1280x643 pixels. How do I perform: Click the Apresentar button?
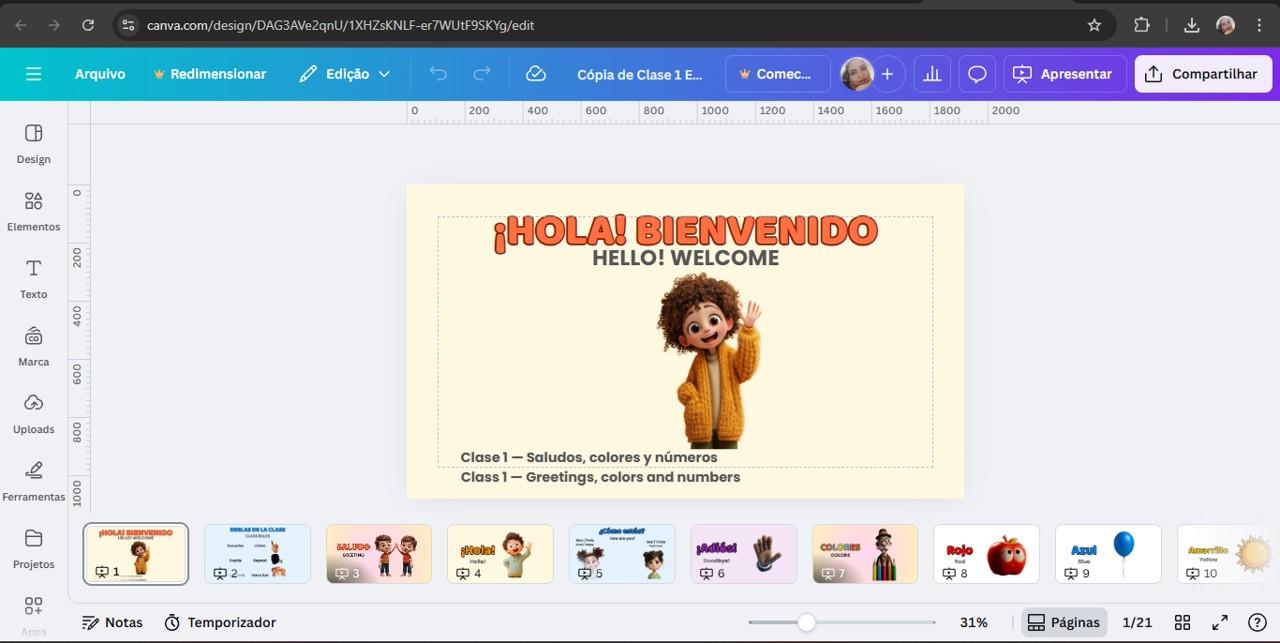click(x=1064, y=74)
